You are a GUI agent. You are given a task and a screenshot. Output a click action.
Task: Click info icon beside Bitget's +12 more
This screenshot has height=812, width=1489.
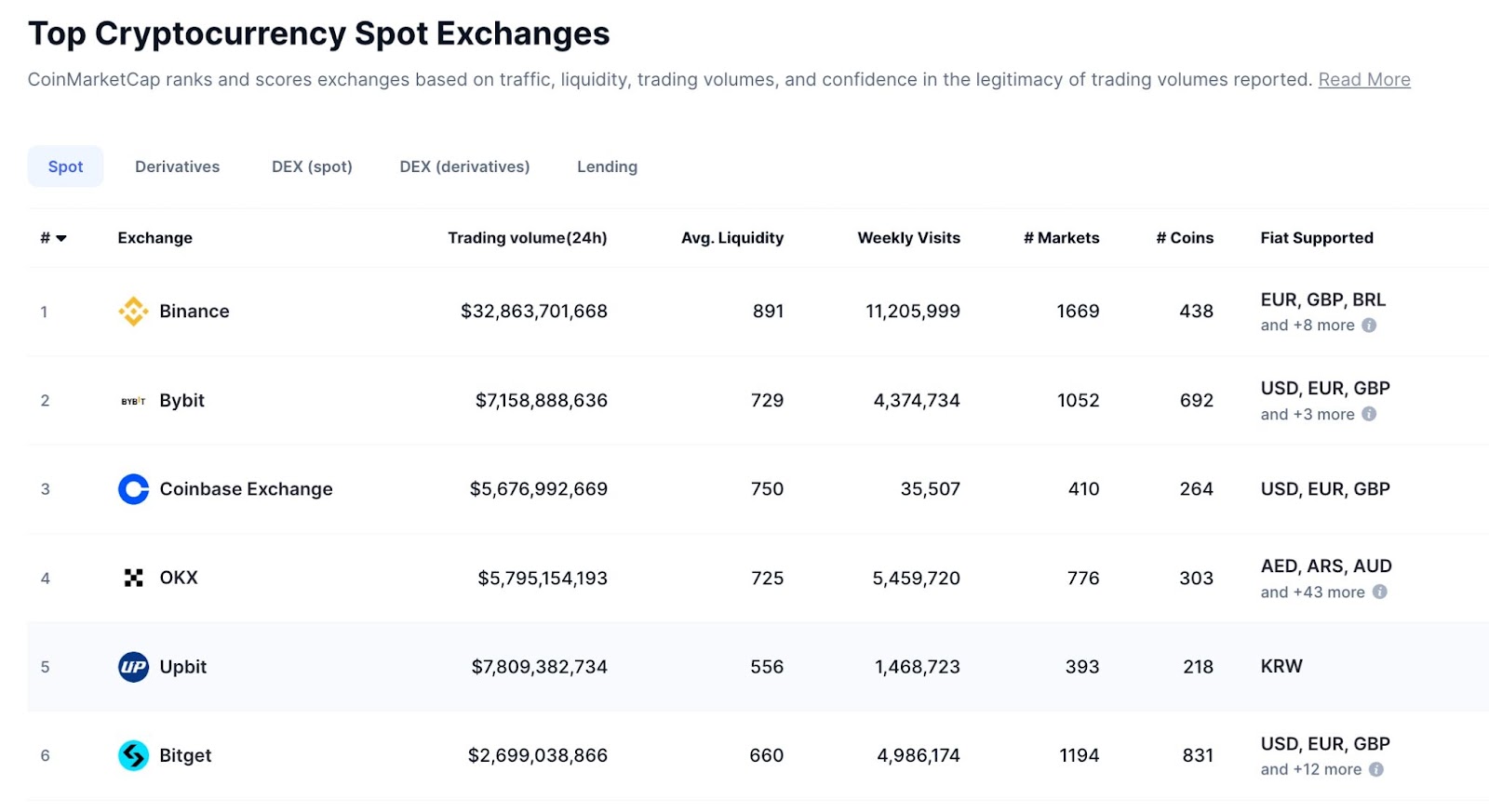click(x=1376, y=769)
